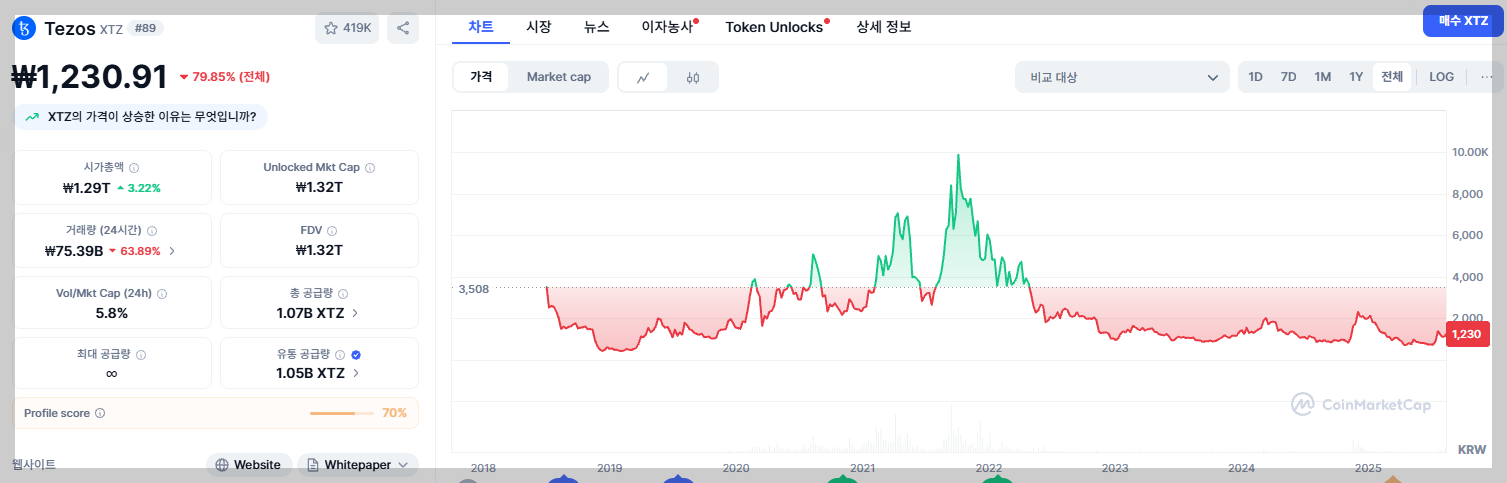Click info icon next to 총 공급량
Viewport: 1507px width, 483px height.
click(343, 294)
